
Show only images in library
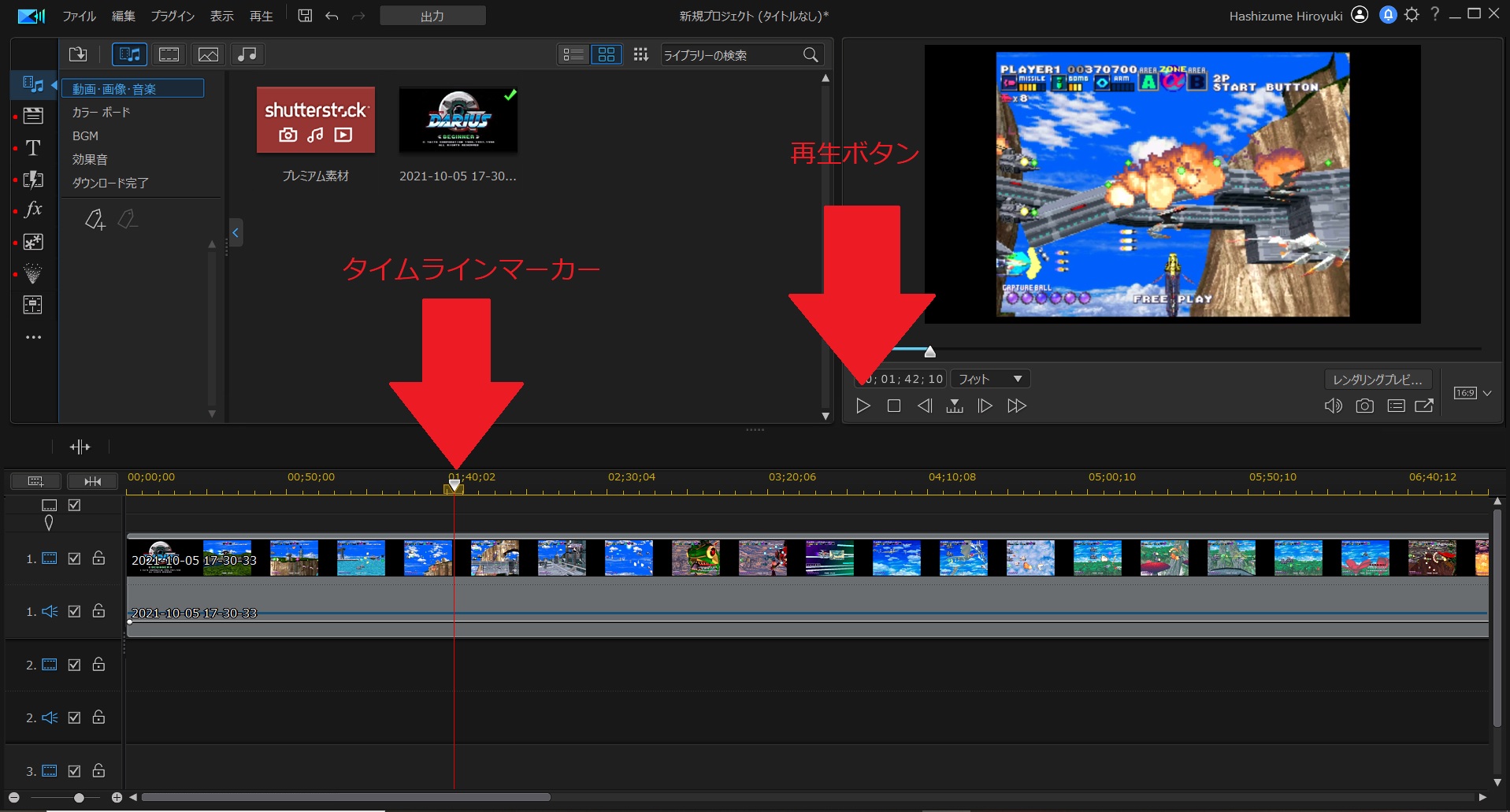coord(208,54)
